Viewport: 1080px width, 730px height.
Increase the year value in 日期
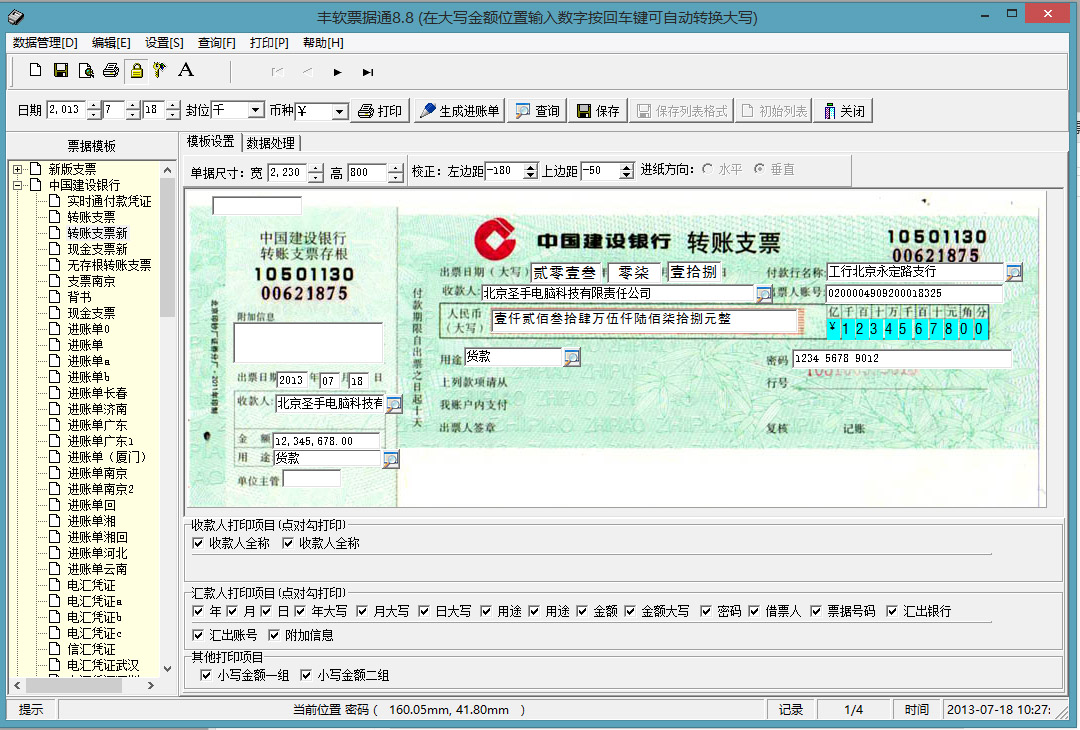(x=94, y=105)
